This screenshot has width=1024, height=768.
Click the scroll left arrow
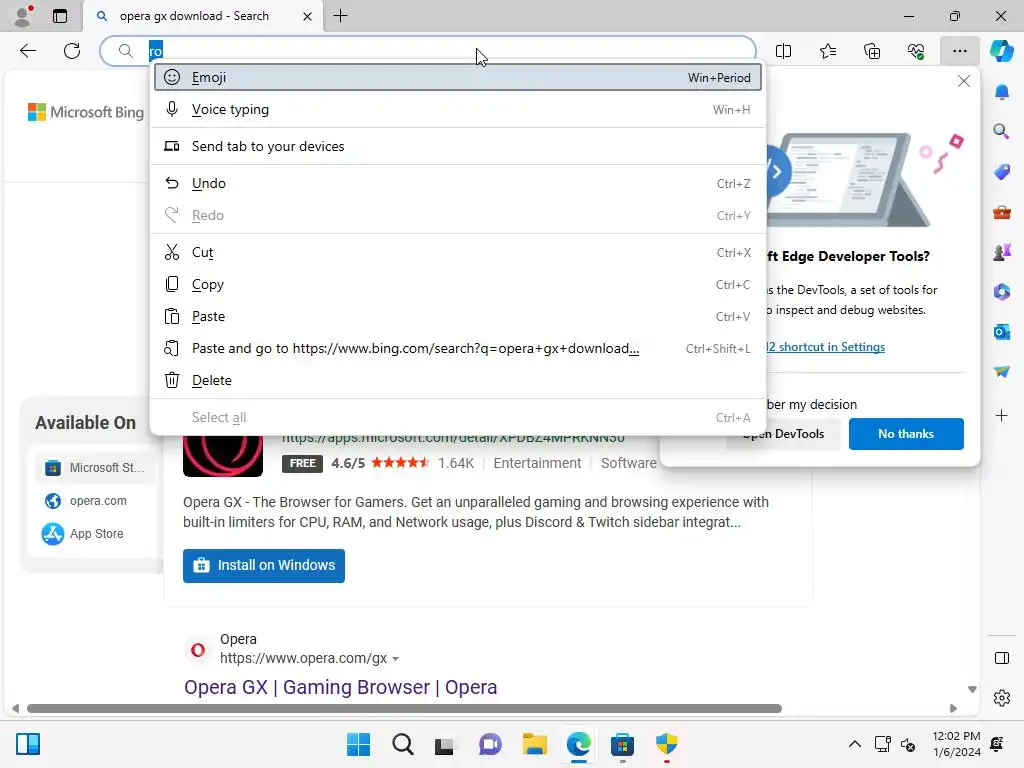coord(15,709)
